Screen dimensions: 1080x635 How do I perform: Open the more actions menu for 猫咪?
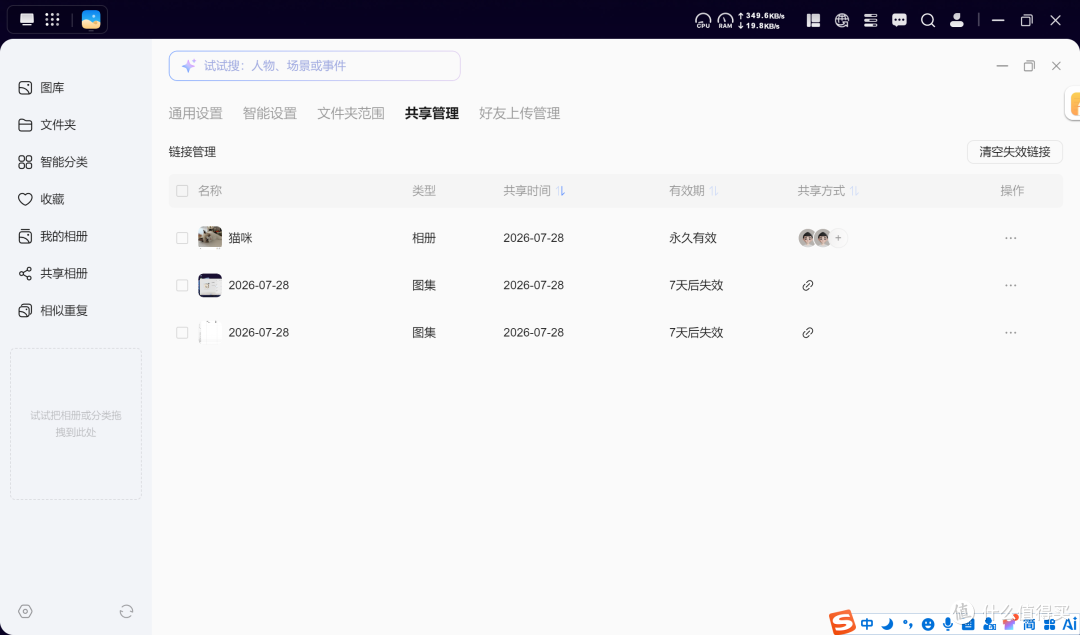[1010, 238]
